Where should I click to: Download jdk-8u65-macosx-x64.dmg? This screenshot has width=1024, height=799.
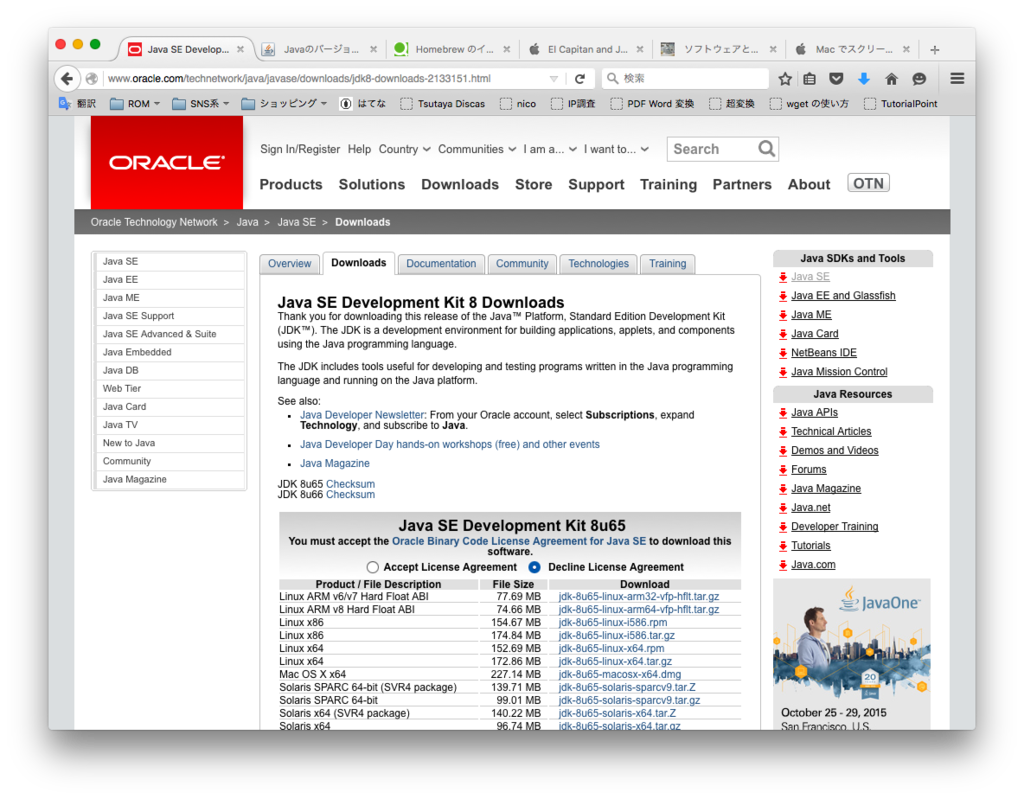pos(619,674)
